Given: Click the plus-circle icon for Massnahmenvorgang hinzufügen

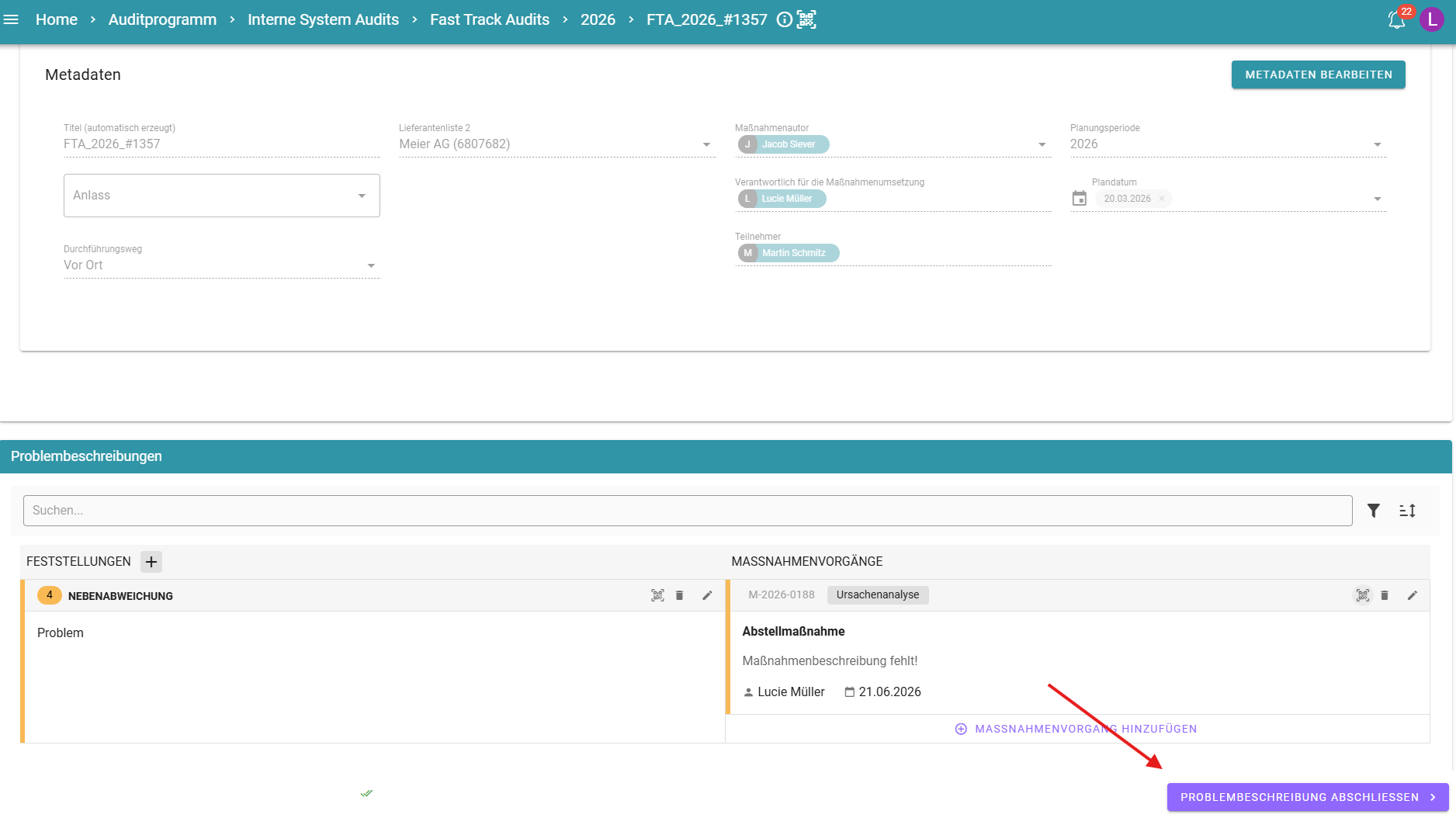Looking at the screenshot, I should [x=961, y=729].
